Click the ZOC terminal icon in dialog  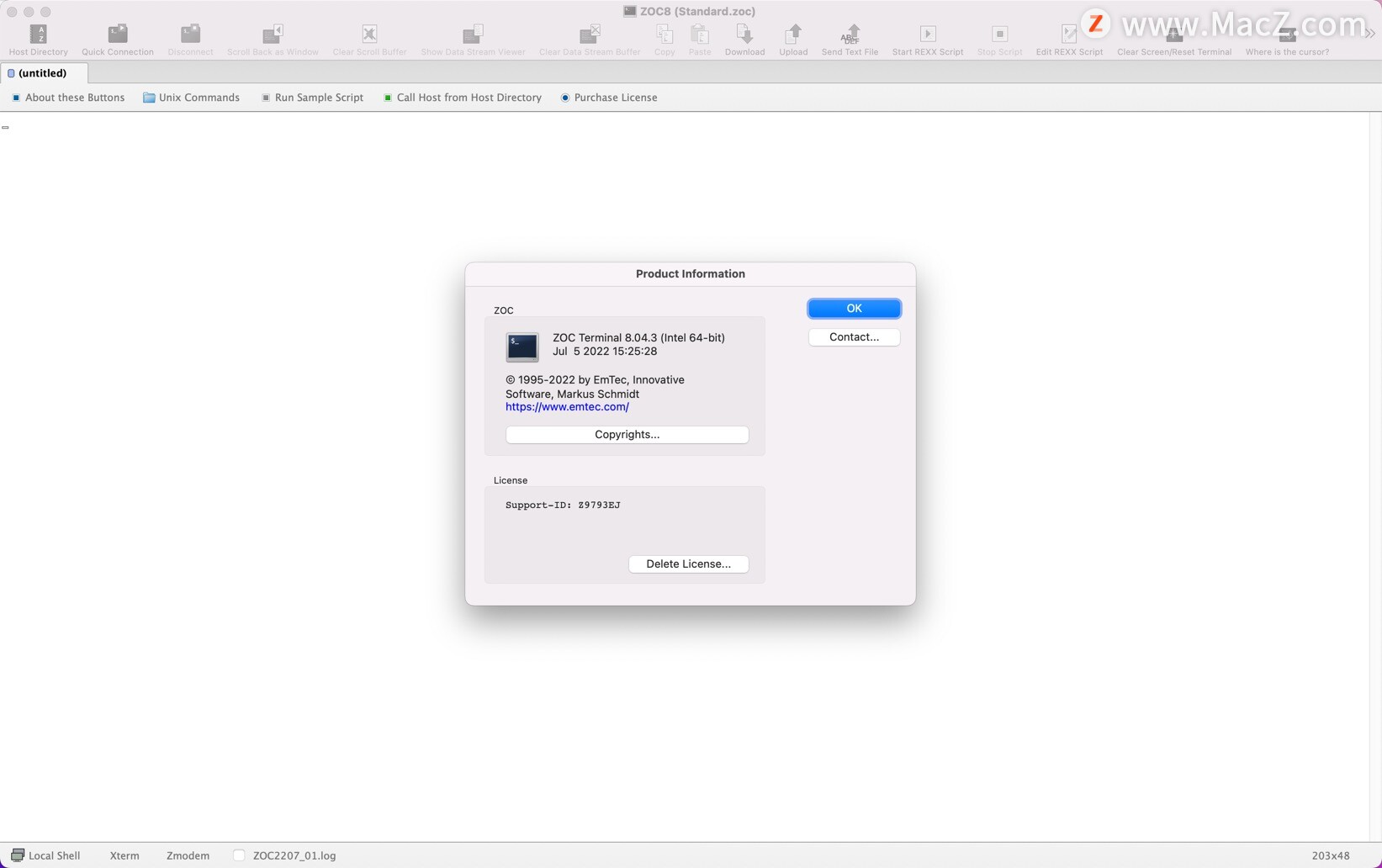click(522, 347)
